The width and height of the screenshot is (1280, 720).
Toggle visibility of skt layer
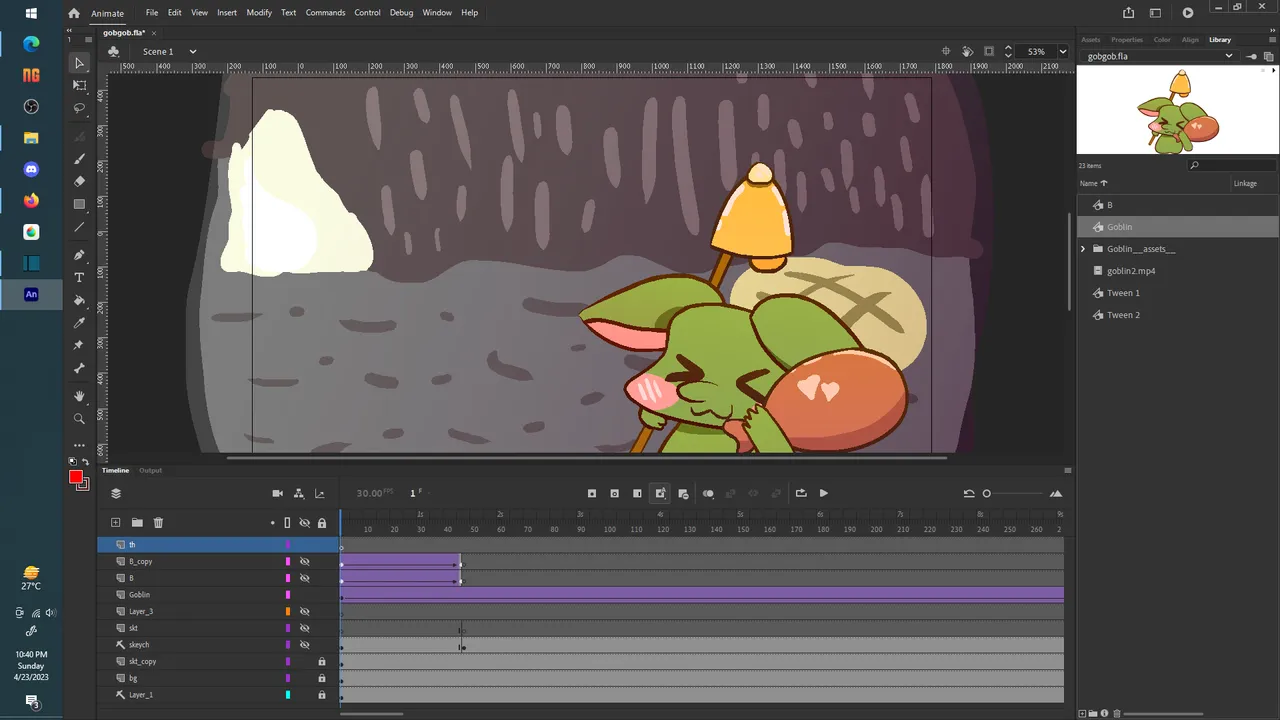[x=305, y=628]
